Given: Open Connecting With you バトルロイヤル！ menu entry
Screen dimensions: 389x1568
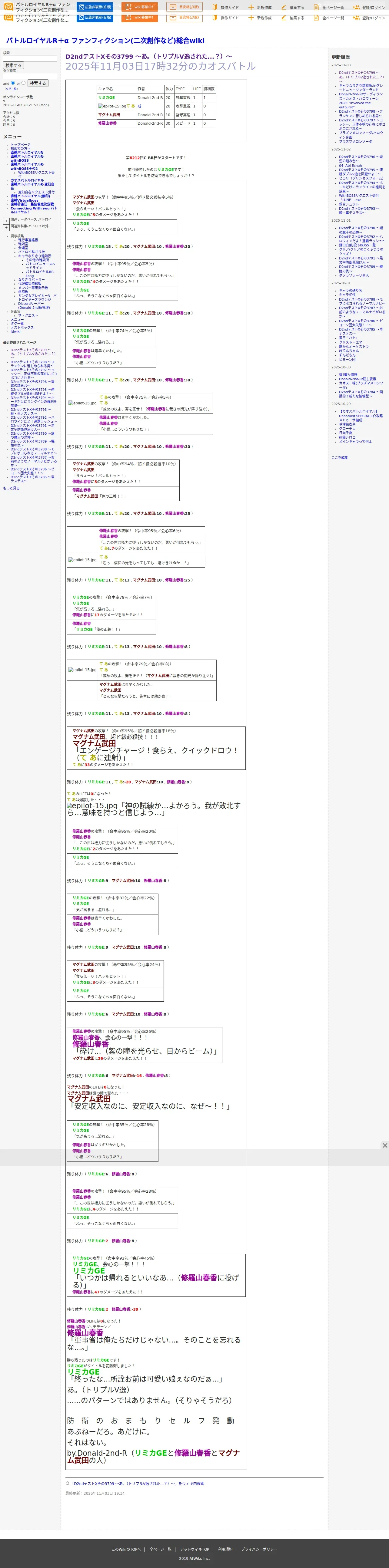Looking at the screenshot, I should pos(34,210).
